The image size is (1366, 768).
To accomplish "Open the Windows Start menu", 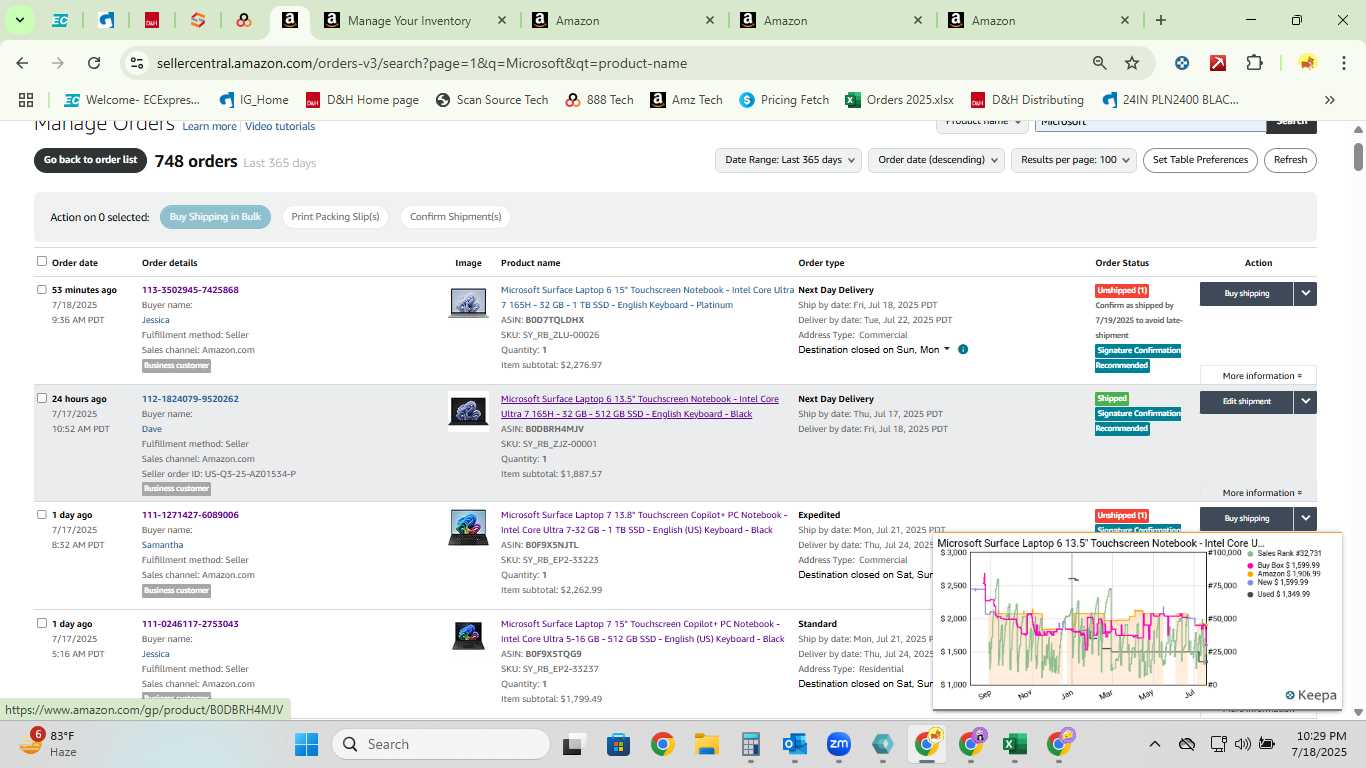I will 306,744.
